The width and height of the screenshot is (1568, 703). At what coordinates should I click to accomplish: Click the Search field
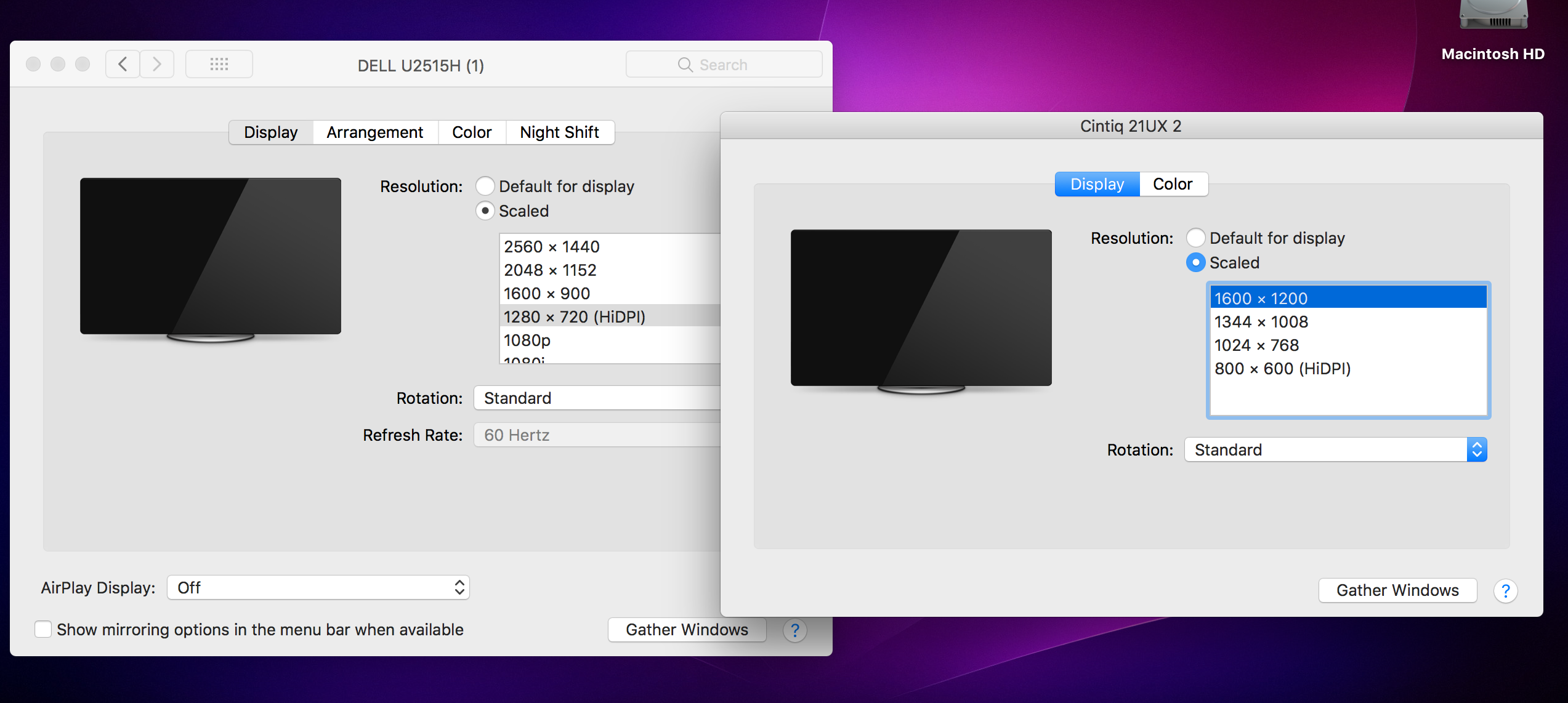(x=724, y=64)
